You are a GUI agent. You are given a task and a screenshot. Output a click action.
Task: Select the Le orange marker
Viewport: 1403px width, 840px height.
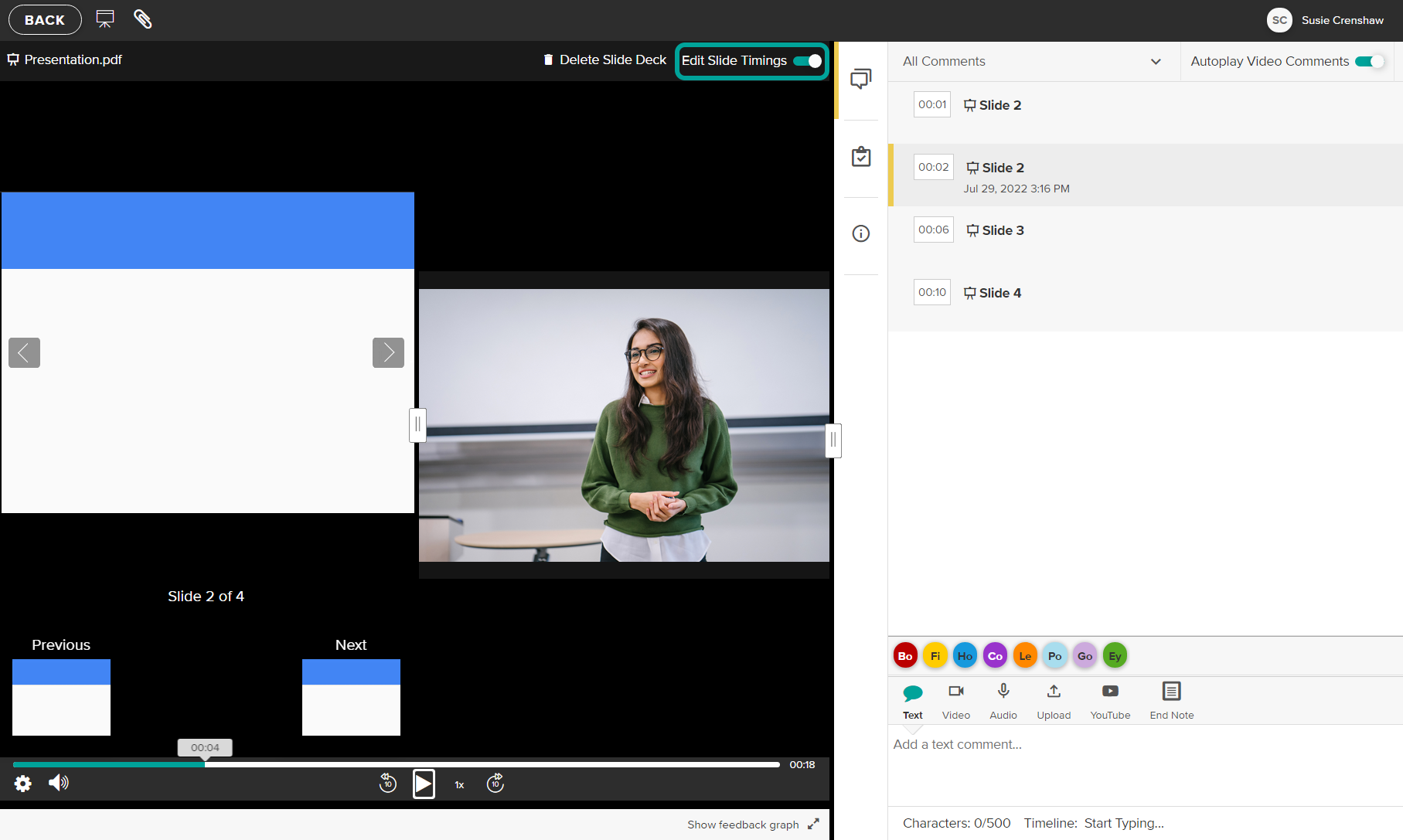click(1025, 655)
